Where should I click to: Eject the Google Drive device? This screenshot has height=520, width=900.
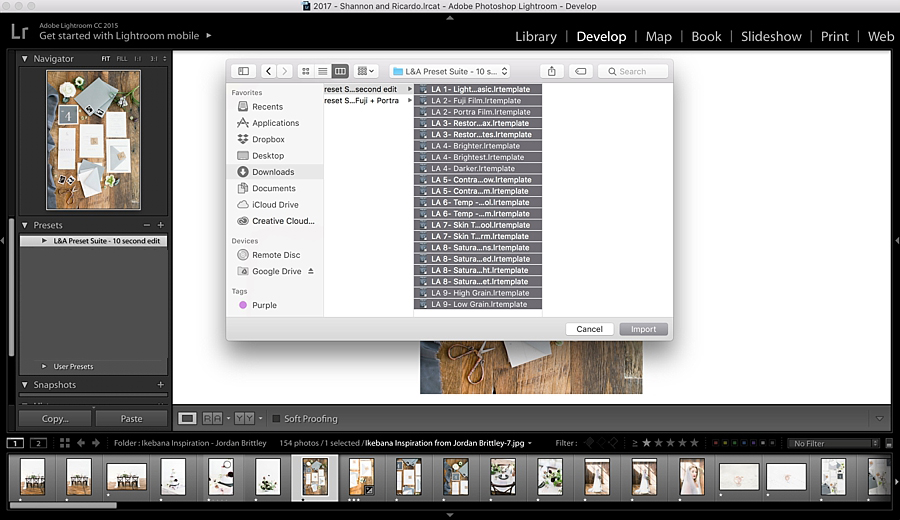pos(311,271)
